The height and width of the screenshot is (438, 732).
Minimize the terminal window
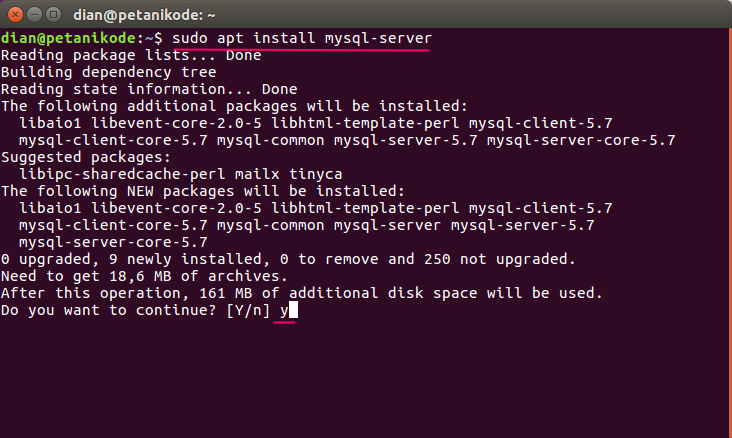pyautogui.click(x=35, y=15)
